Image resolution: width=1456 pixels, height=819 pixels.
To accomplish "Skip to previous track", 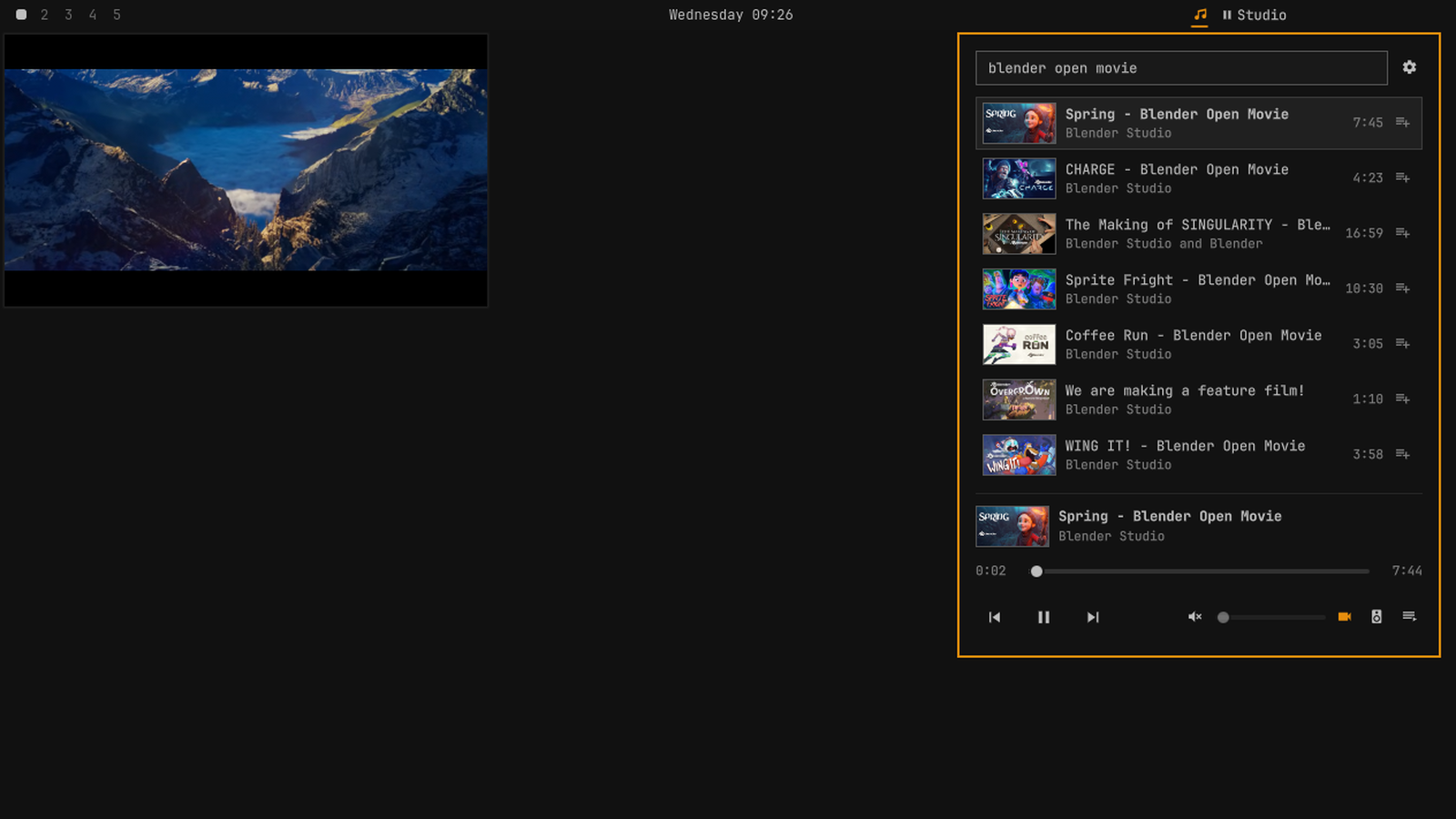I will tap(995, 617).
